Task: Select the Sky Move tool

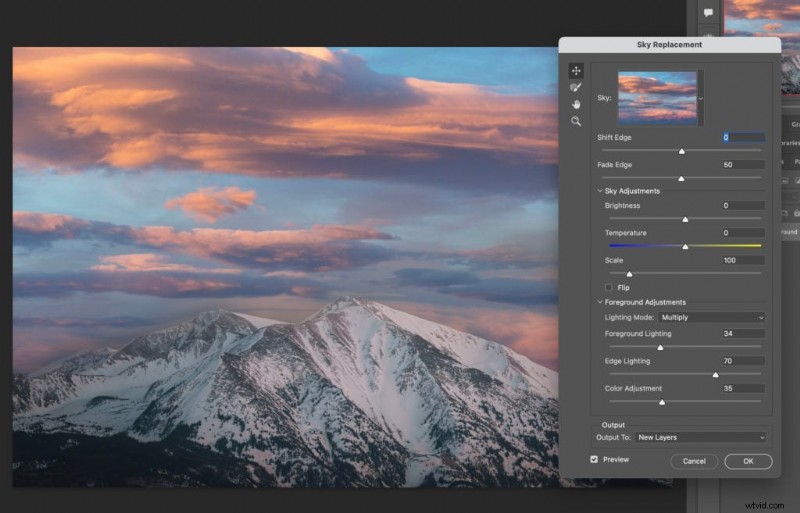Action: click(x=576, y=71)
